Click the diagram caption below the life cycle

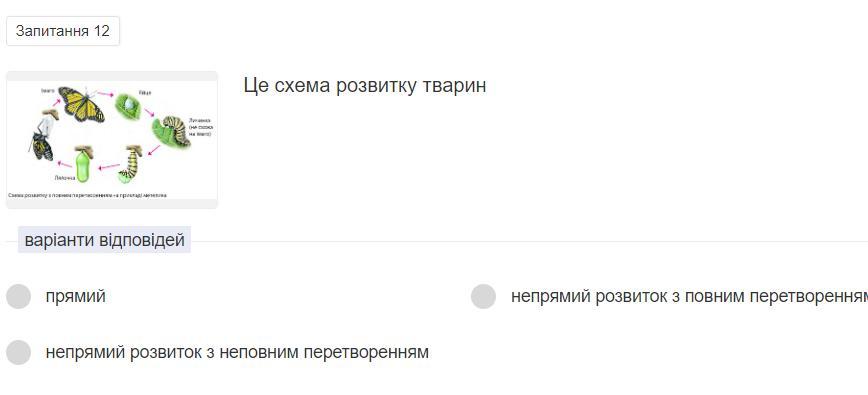(87, 195)
